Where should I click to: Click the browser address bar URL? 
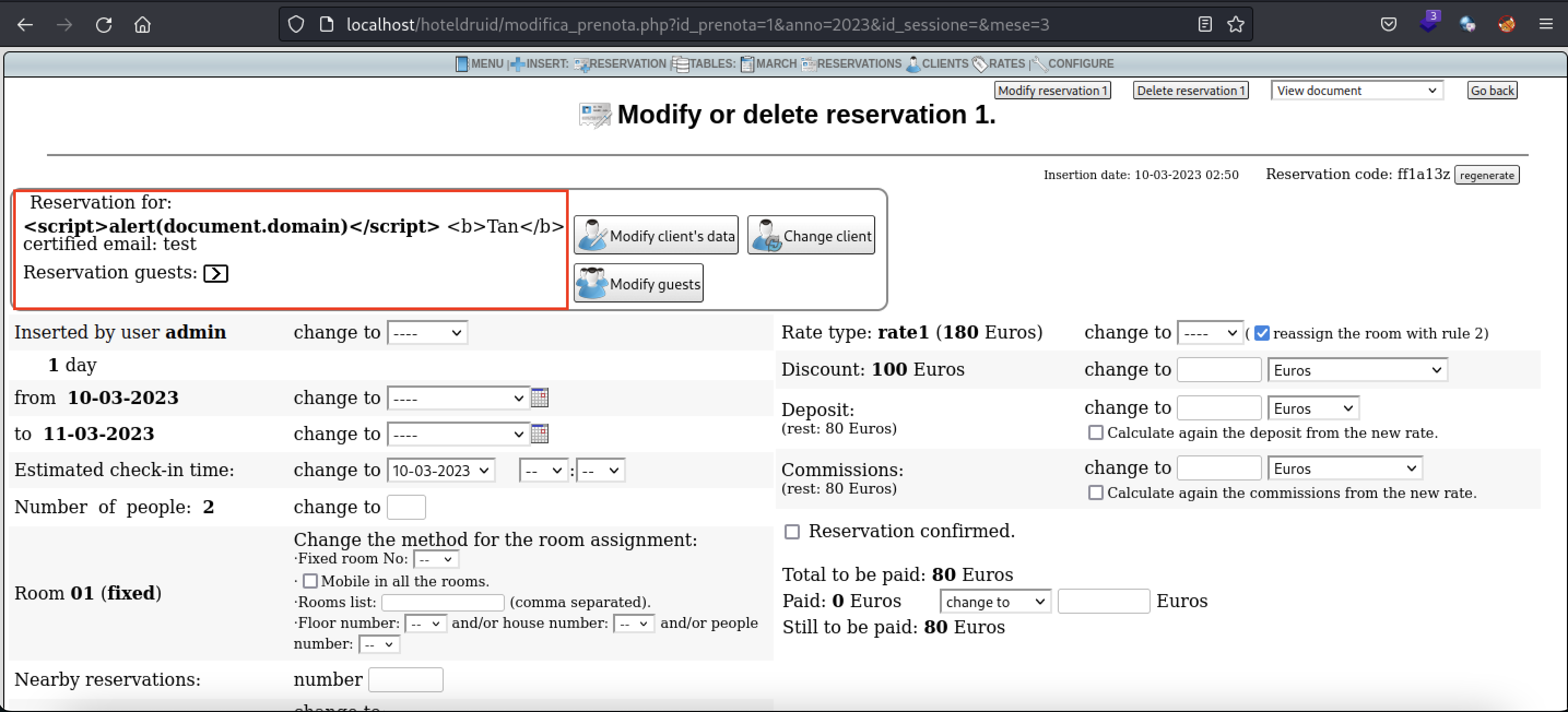point(698,25)
